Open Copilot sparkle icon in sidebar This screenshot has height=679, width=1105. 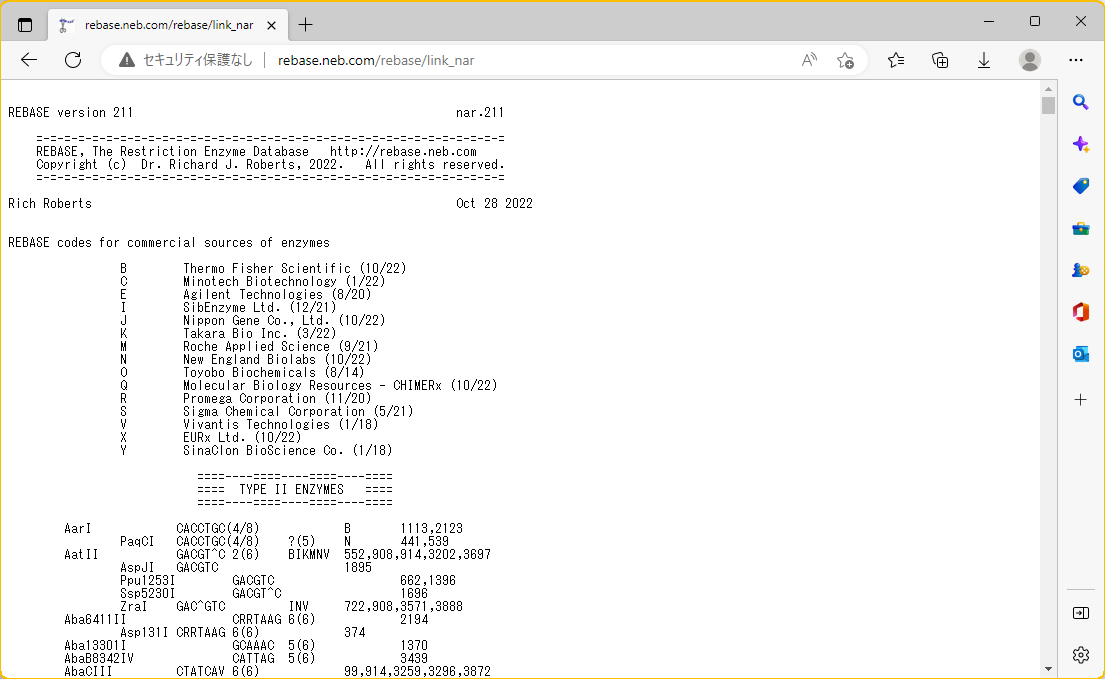click(1080, 144)
